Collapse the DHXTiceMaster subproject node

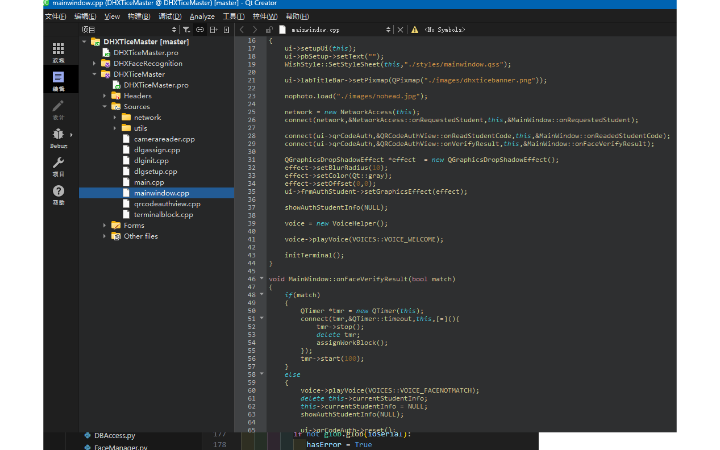(x=95, y=74)
